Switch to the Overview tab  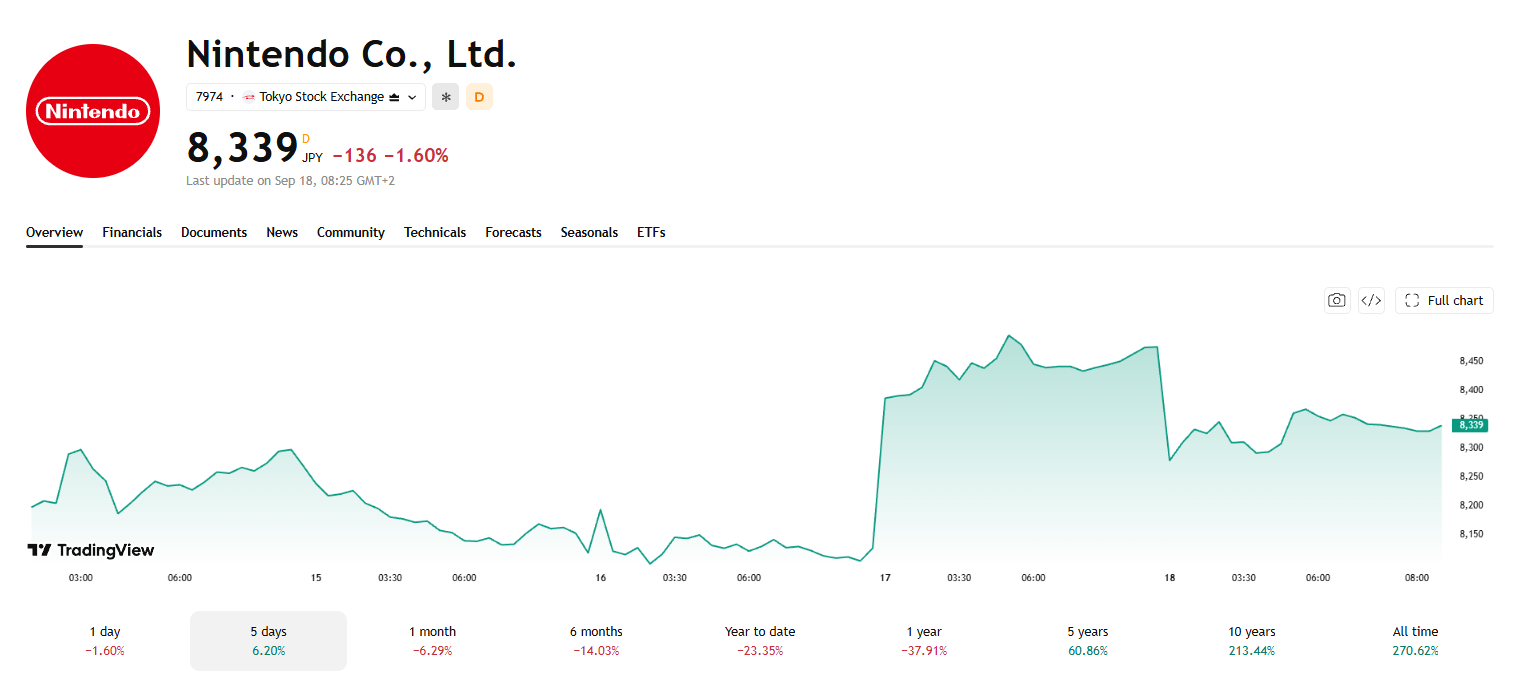[x=54, y=232]
